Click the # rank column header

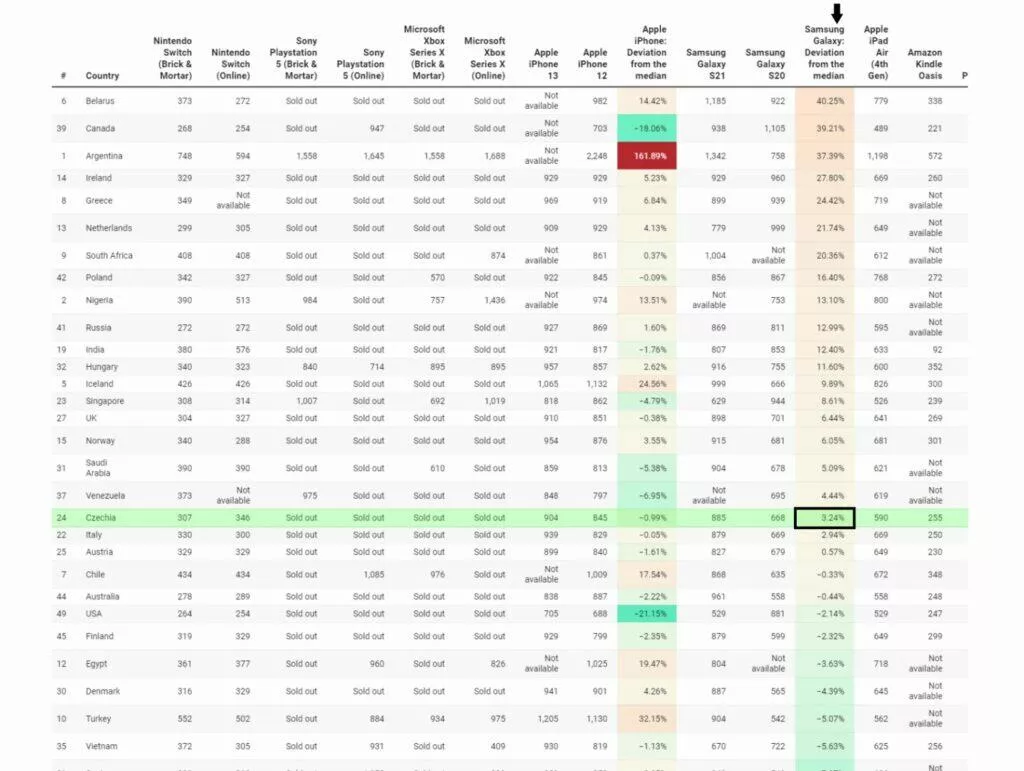coord(63,76)
